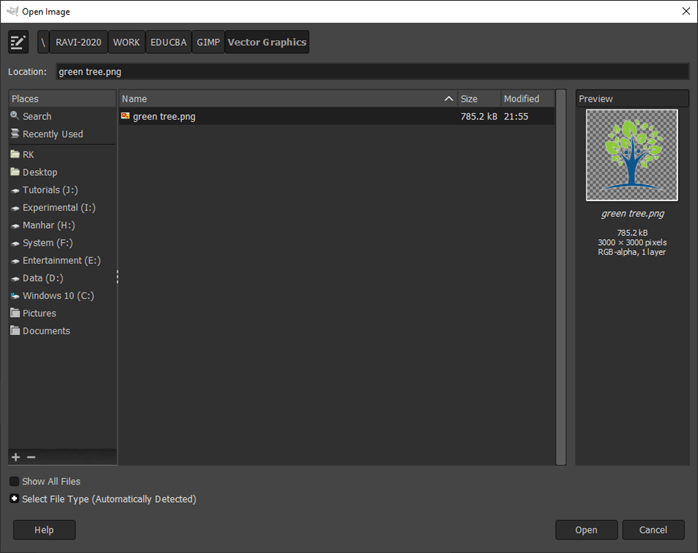Click the Cancel button
698x553 pixels.
(653, 530)
